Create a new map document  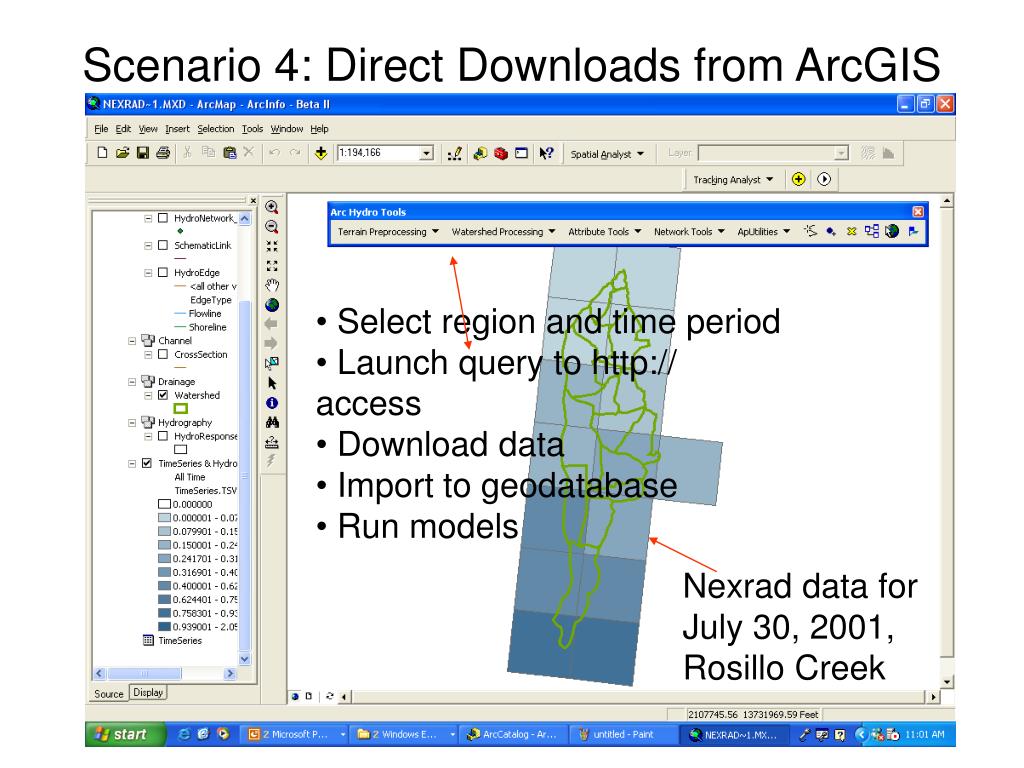click(103, 153)
